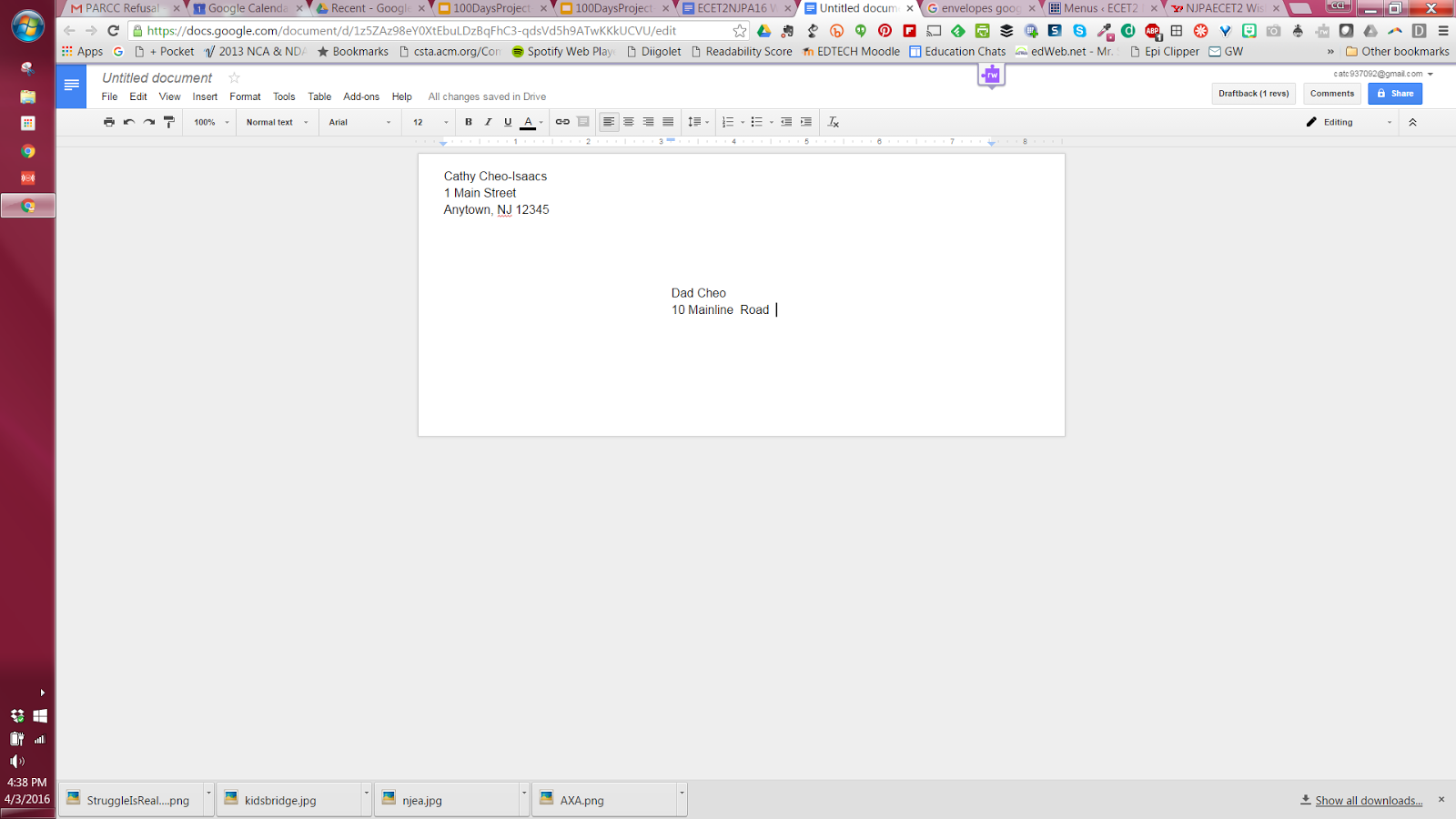Click the Draftback (1 revs) button

tap(1254, 94)
